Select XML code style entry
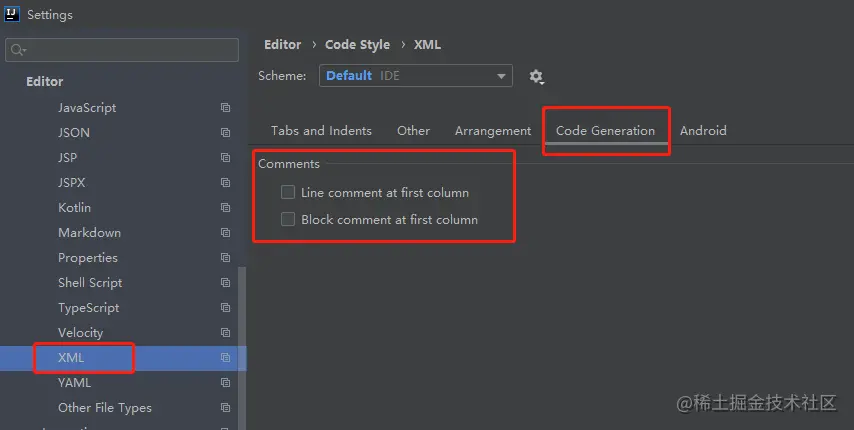854x430 pixels. [71, 358]
